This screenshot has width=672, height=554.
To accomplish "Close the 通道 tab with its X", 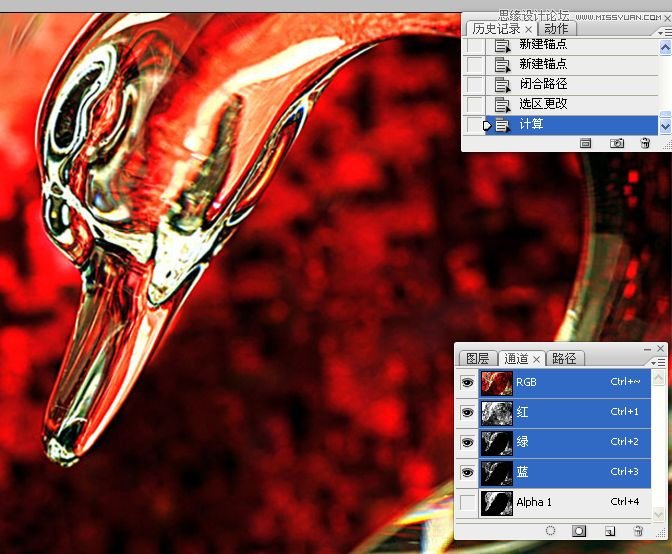I will 536,359.
